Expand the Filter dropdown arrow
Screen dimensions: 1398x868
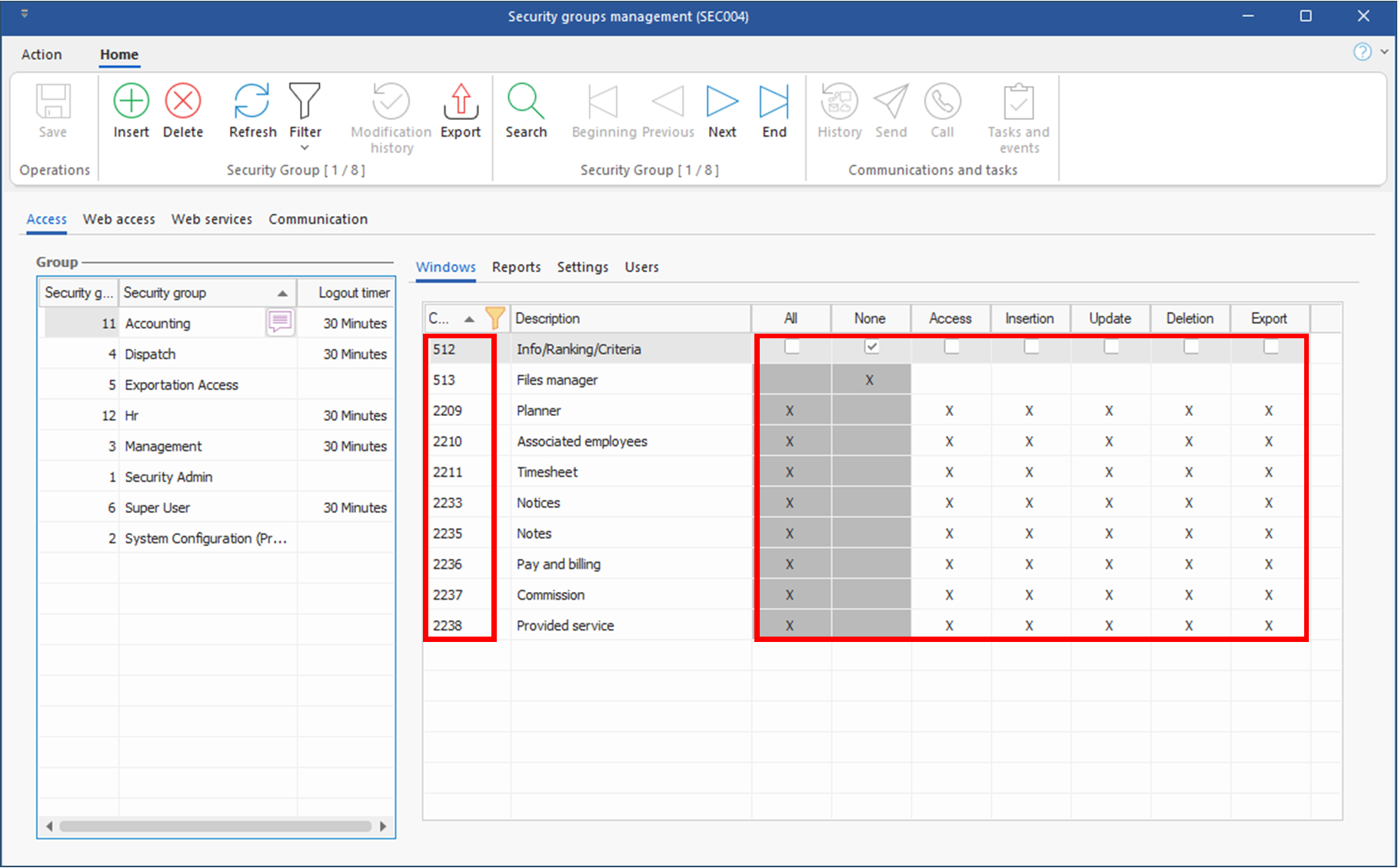click(x=305, y=148)
